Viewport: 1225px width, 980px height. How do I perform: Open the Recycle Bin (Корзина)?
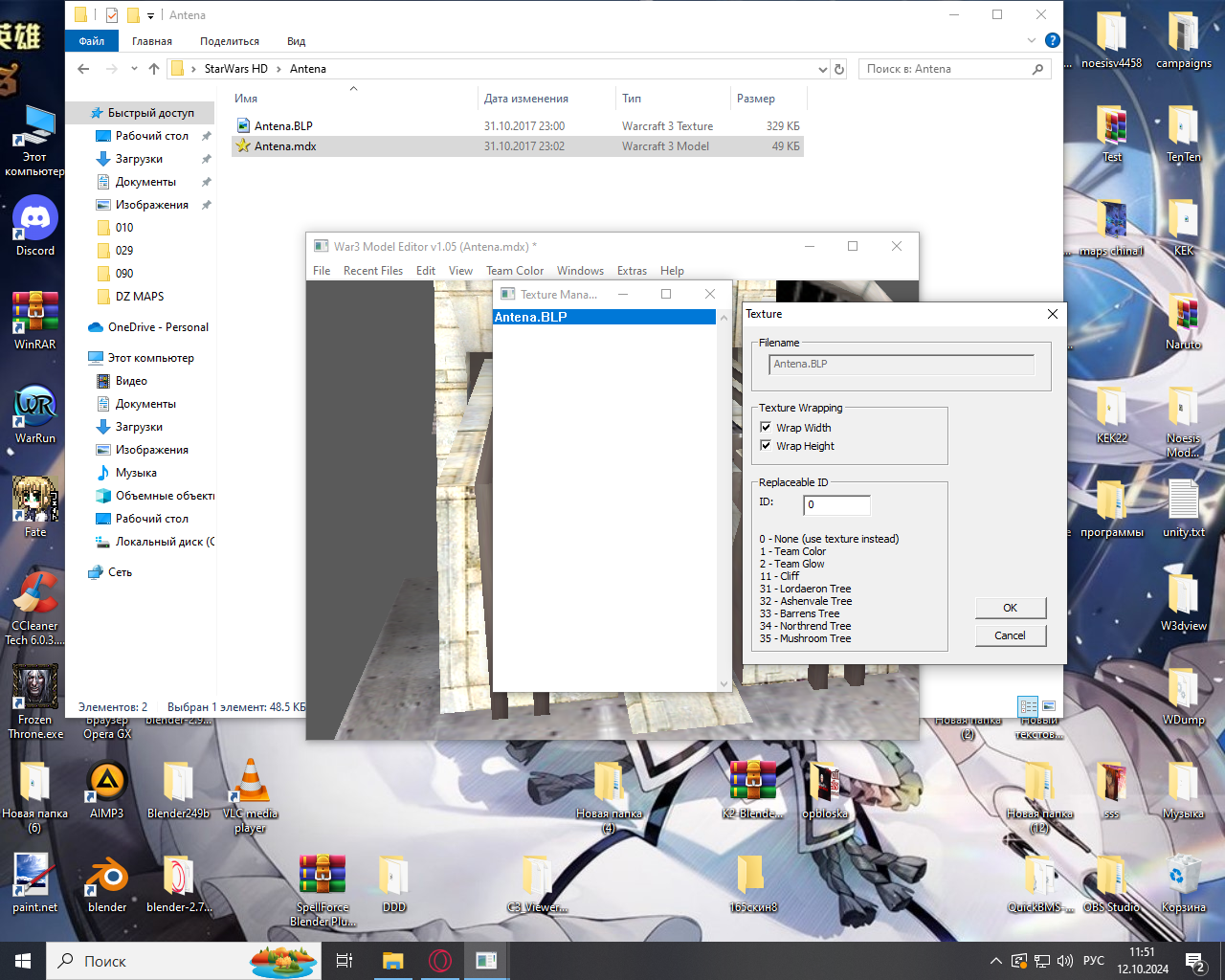click(1184, 882)
